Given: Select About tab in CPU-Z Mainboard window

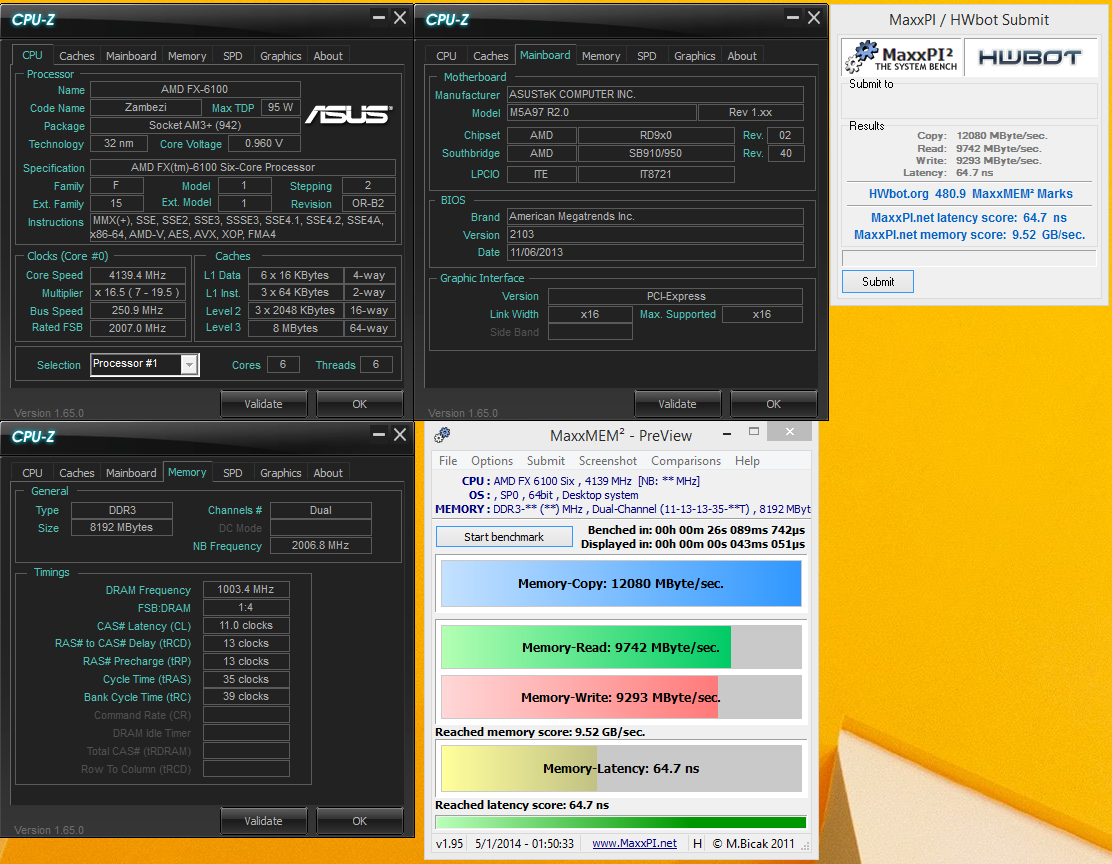Looking at the screenshot, I should 742,56.
